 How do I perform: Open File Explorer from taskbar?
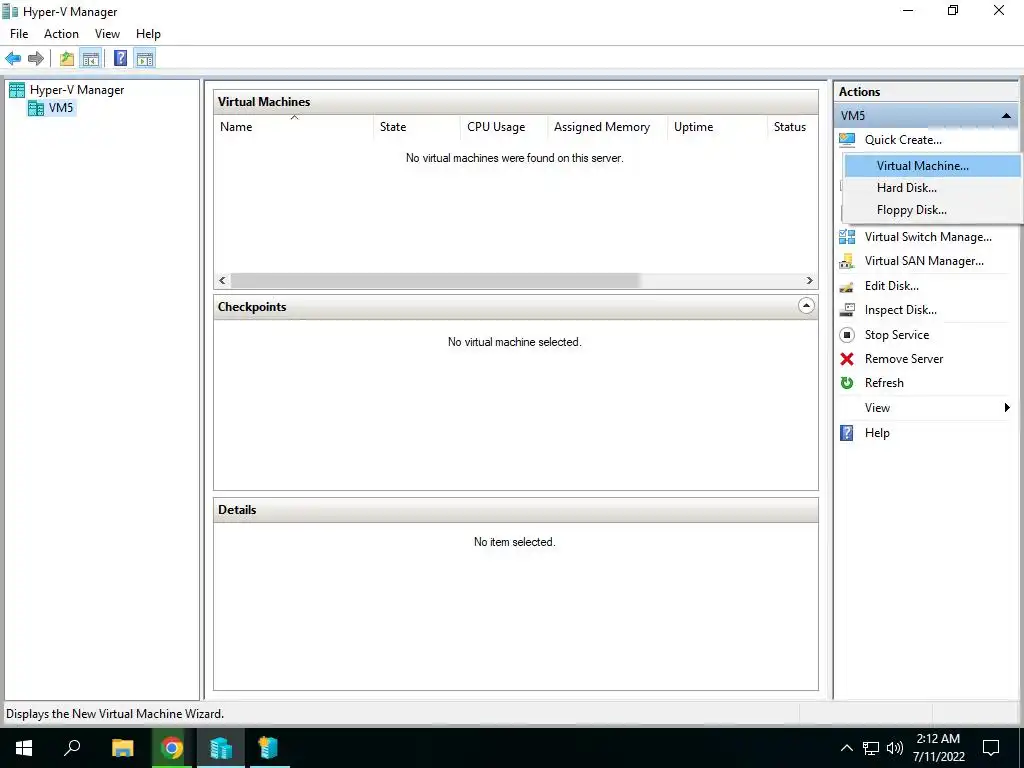pyautogui.click(x=122, y=748)
